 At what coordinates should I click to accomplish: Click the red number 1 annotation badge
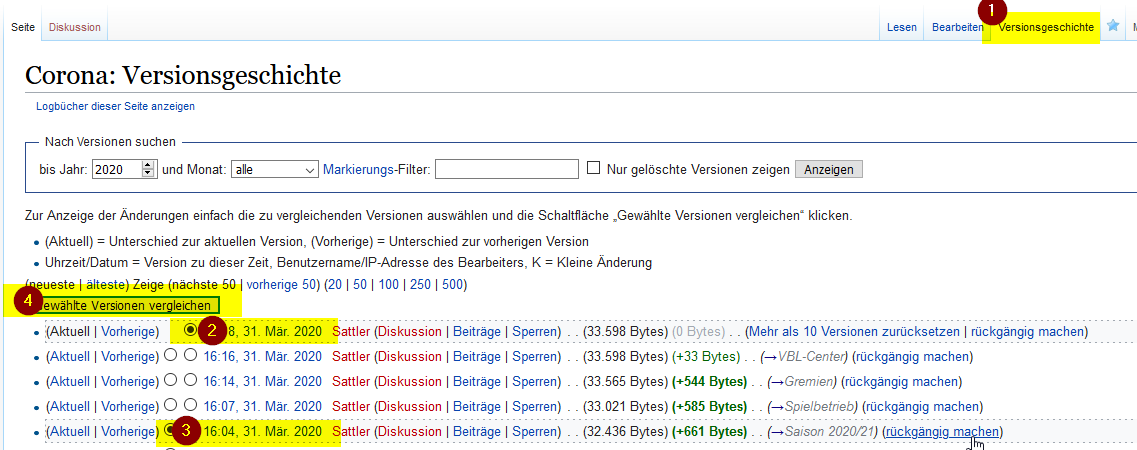pyautogui.click(x=991, y=11)
